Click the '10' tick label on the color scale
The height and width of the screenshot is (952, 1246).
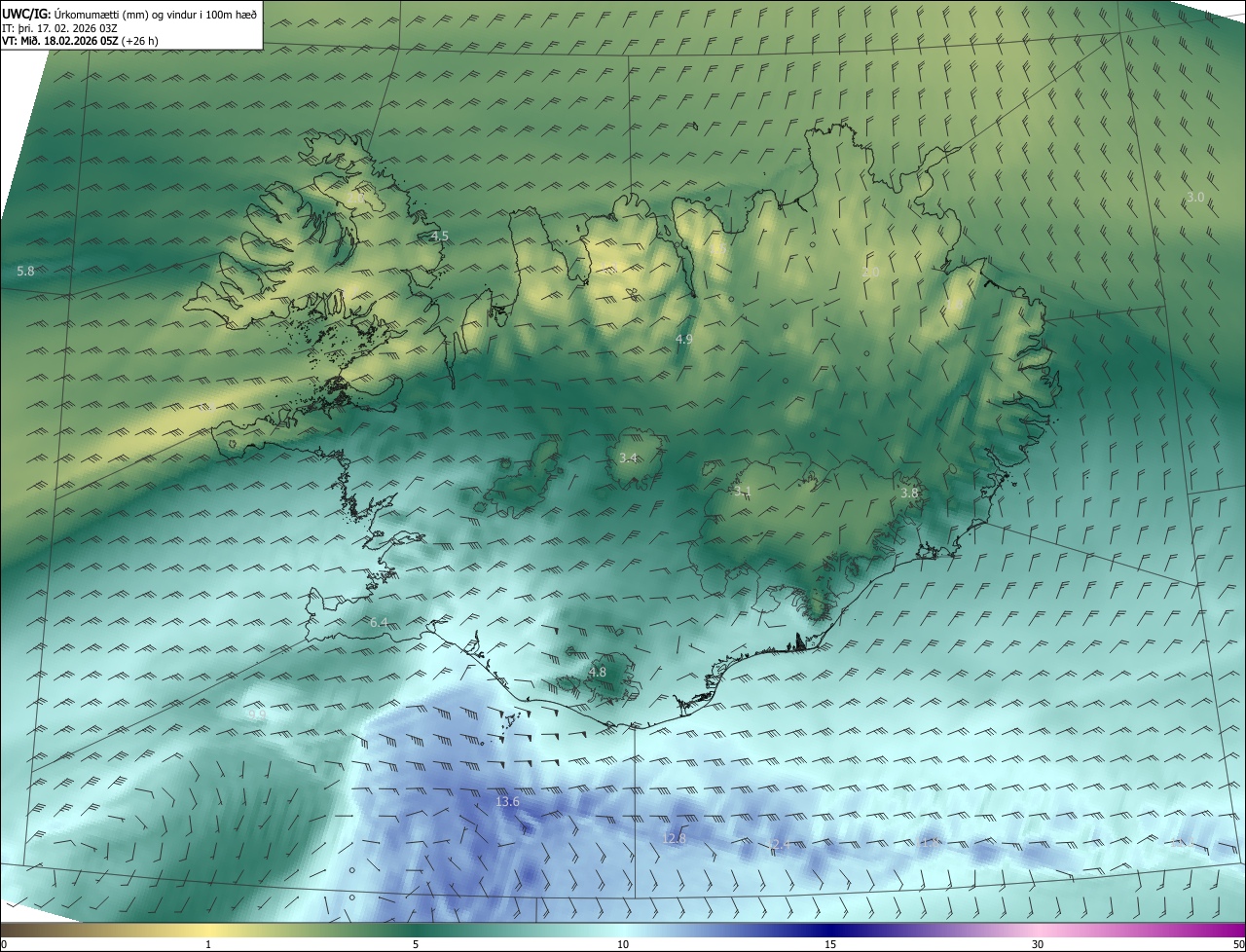pos(623,944)
